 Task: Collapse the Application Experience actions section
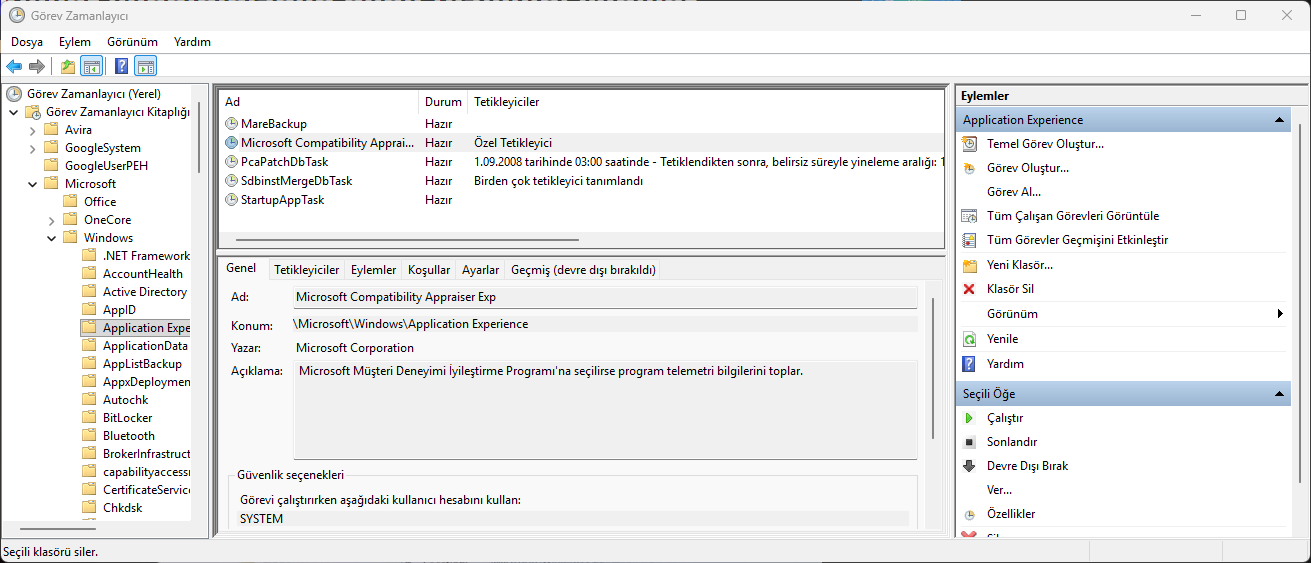click(1279, 120)
